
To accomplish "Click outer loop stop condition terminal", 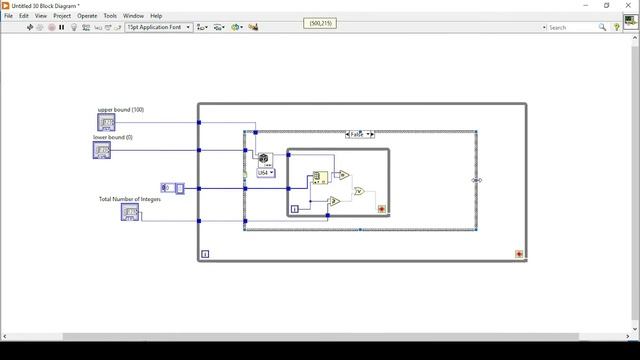I will [519, 254].
